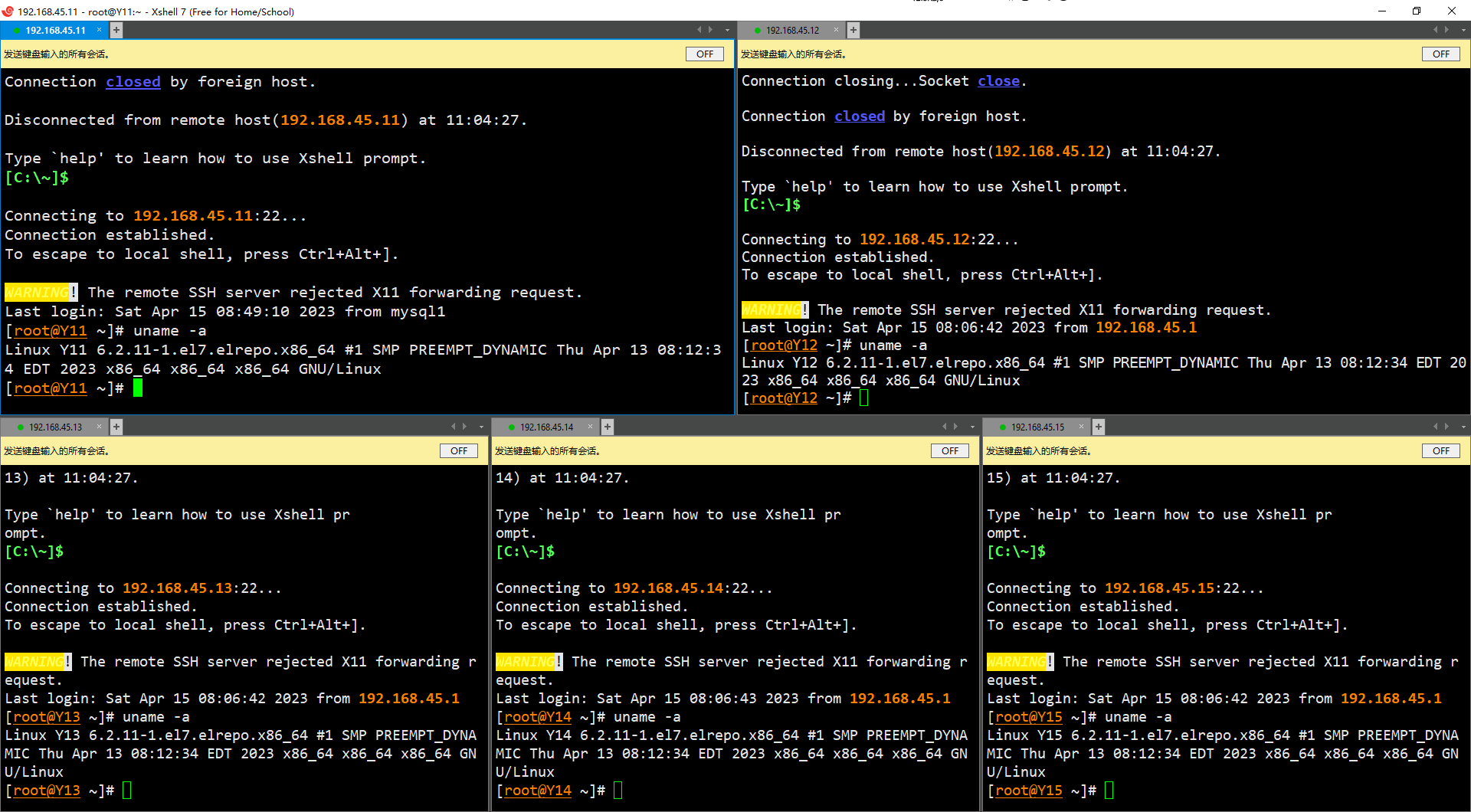Select the 192.168.45.12 session tab
The width and height of the screenshot is (1471, 812).
(792, 31)
